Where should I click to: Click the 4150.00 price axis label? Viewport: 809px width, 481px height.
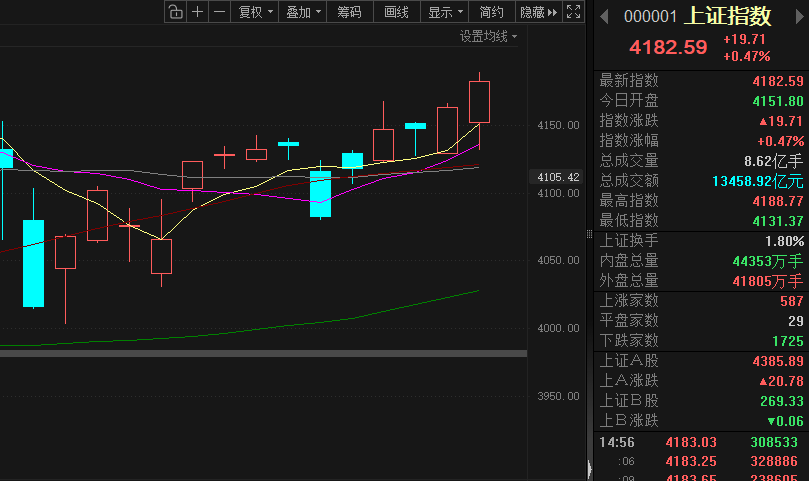558,125
